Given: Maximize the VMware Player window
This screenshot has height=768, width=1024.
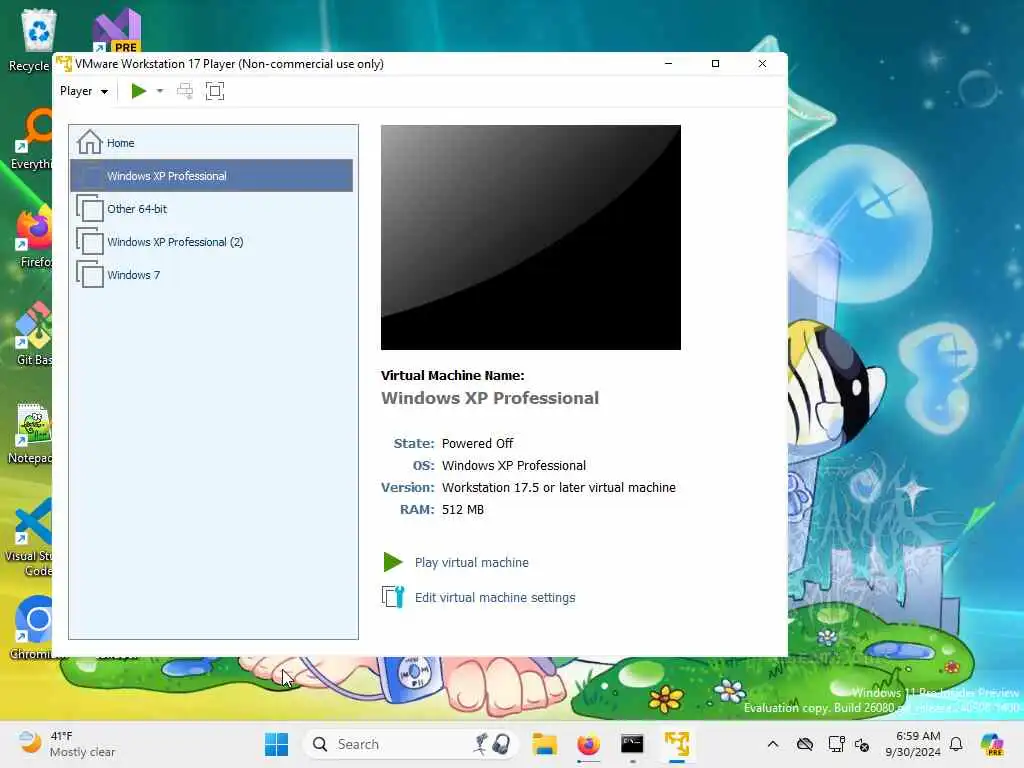Looking at the screenshot, I should (715, 63).
